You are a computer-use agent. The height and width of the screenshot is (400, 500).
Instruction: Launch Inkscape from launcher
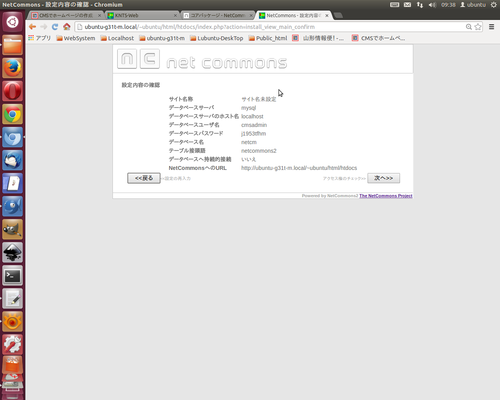tap(12, 252)
